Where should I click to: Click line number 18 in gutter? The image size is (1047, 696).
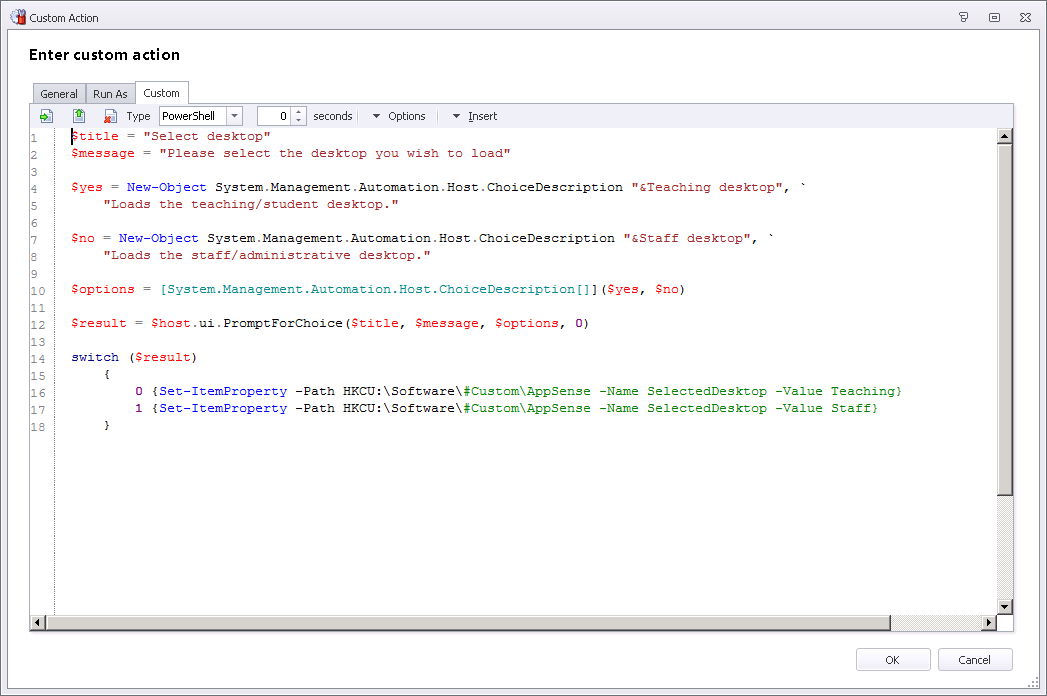point(38,427)
